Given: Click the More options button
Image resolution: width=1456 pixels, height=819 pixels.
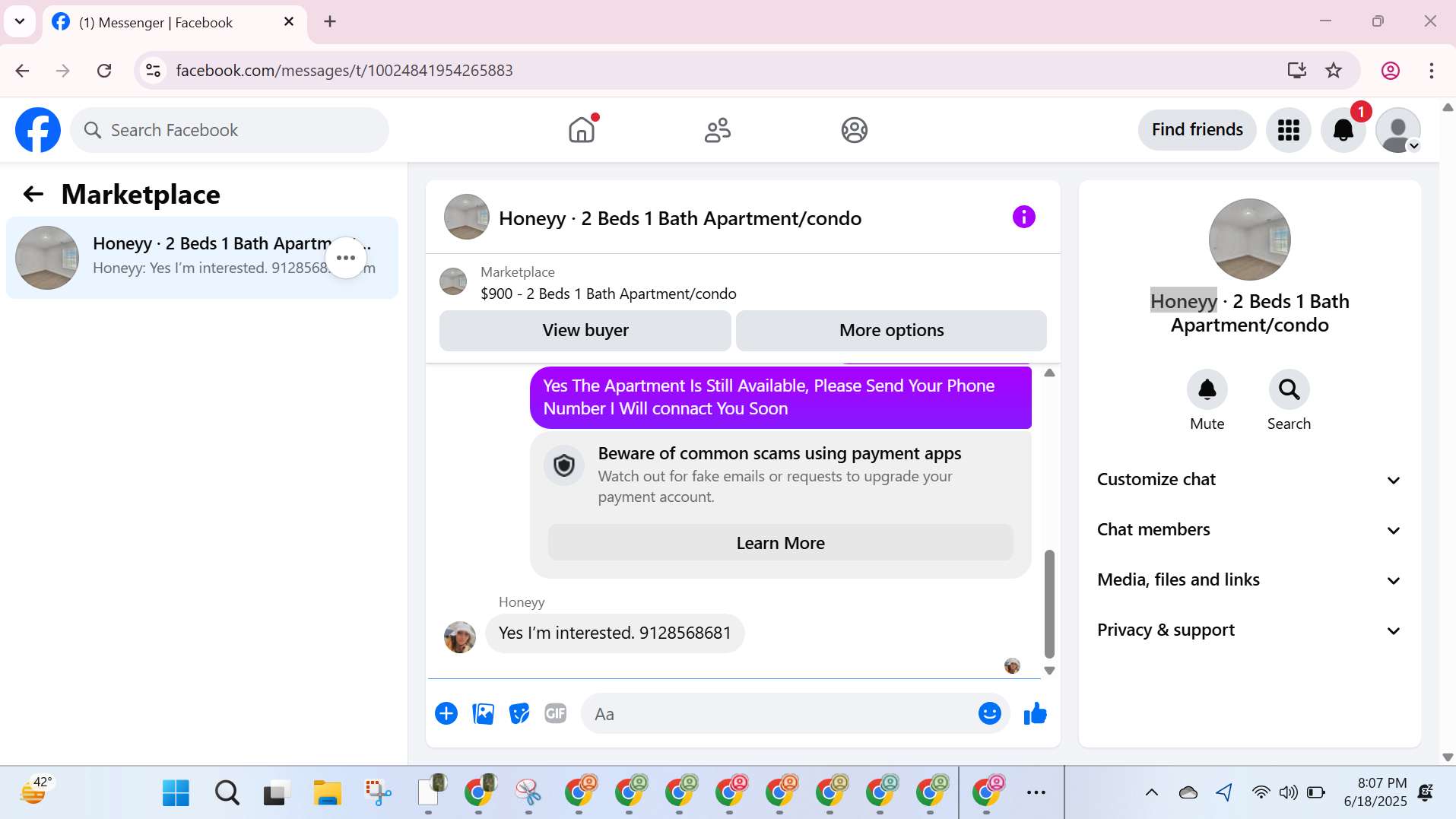Looking at the screenshot, I should tap(891, 330).
